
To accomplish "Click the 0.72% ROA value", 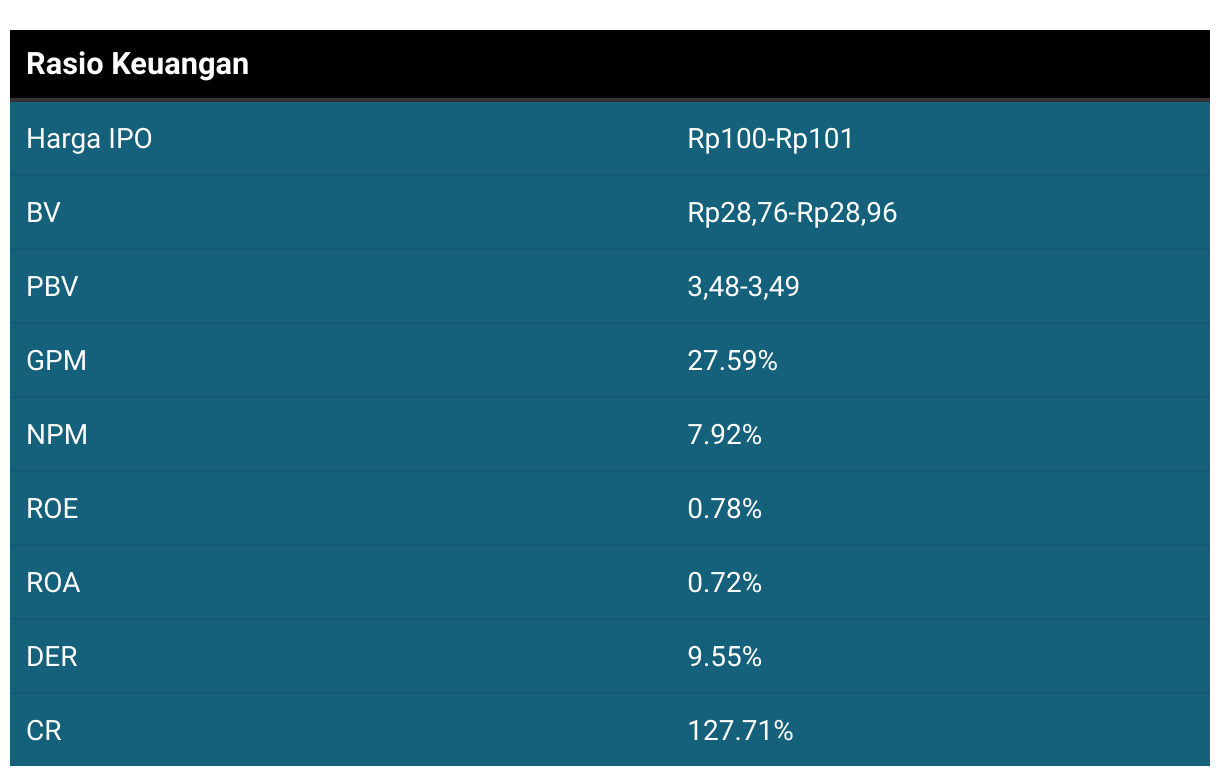I will point(724,583).
